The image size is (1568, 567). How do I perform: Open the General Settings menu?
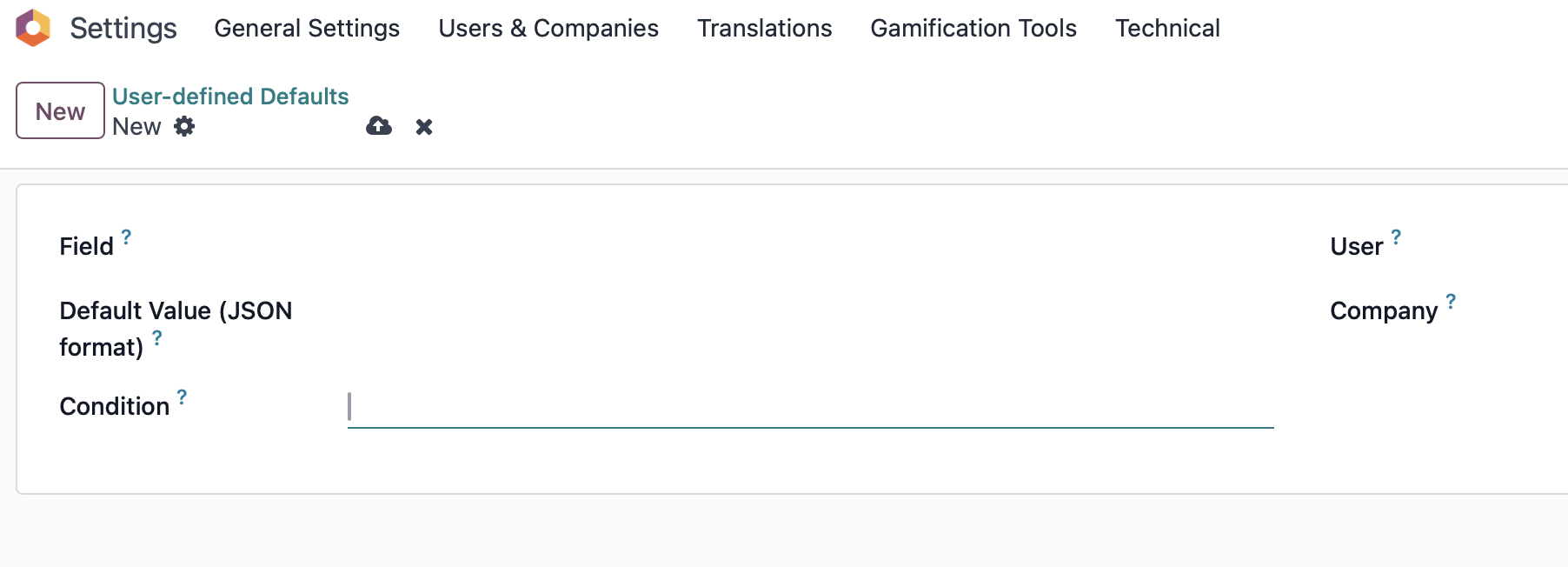tap(307, 28)
